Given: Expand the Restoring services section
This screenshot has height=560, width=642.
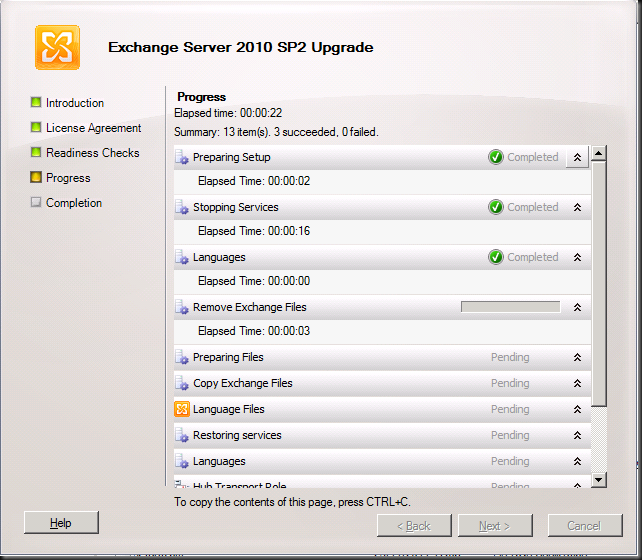Looking at the screenshot, I should tap(577, 435).
